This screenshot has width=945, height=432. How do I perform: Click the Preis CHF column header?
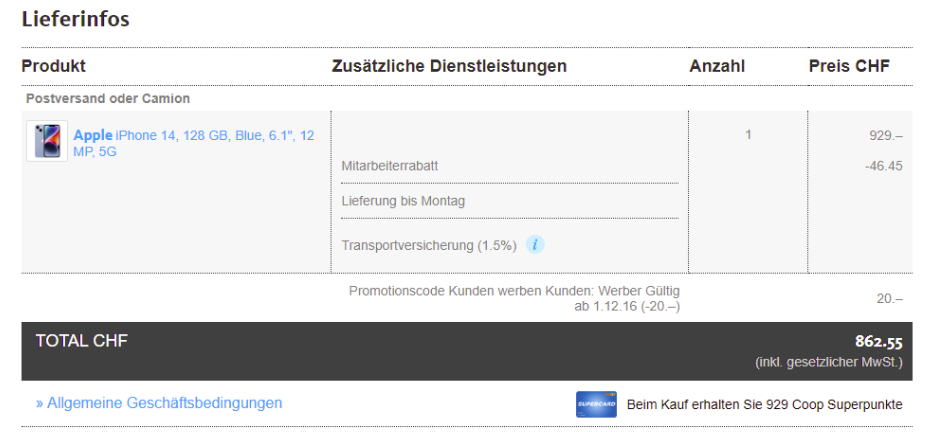point(849,66)
